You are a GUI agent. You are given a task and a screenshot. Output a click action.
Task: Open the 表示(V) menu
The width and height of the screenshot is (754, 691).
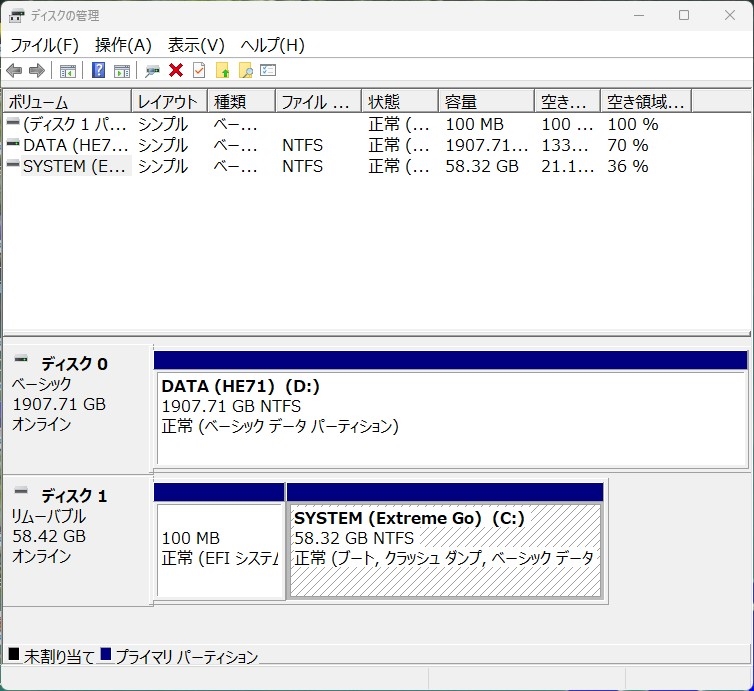[196, 45]
